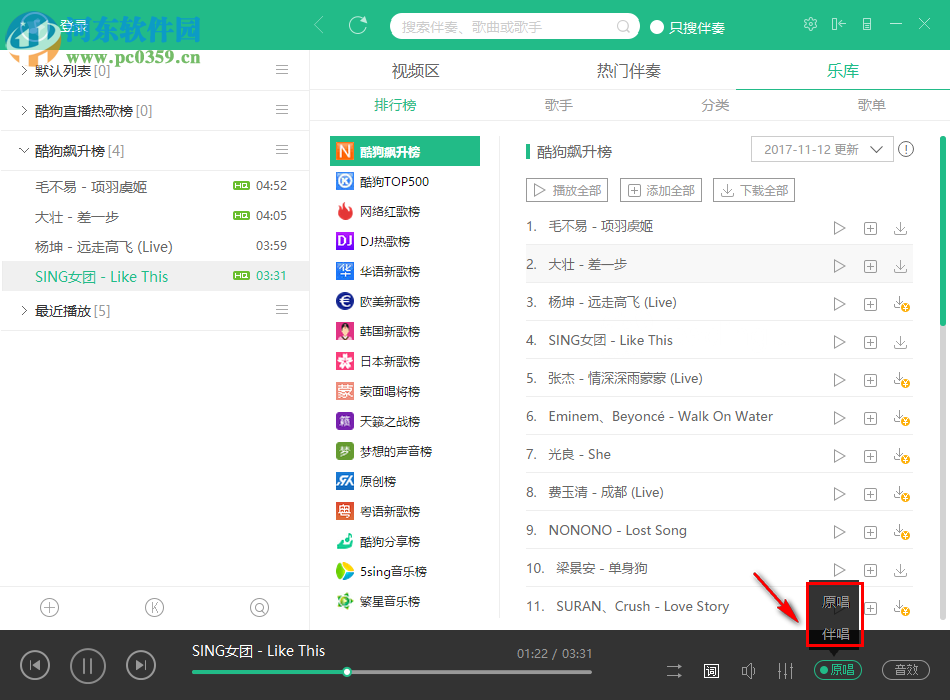Open menu for 默认列表 playlist
Viewport: 950px width, 700px height.
[282, 70]
